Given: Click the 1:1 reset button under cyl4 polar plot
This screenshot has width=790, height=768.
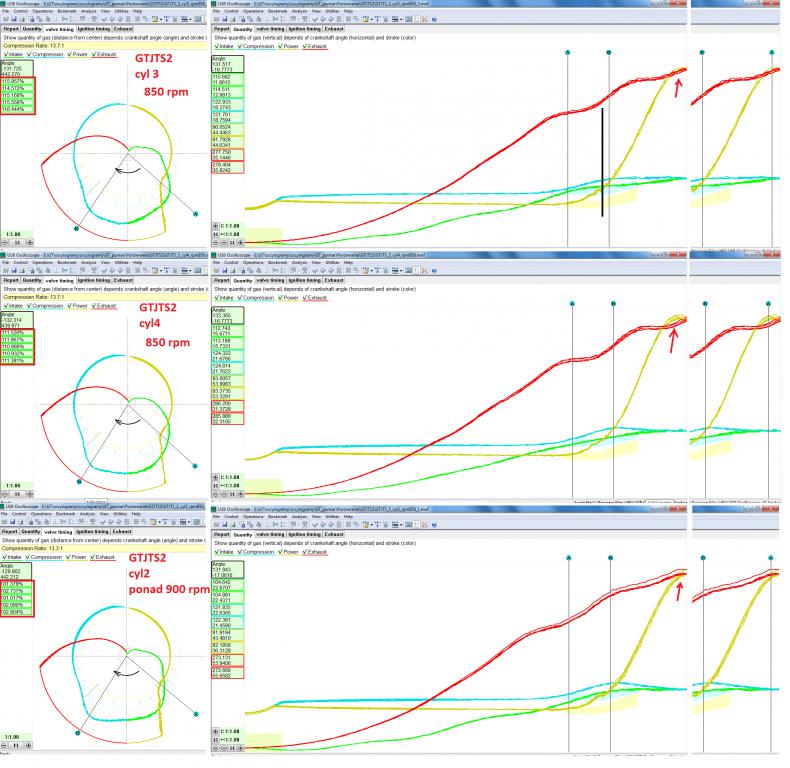Looking at the screenshot, I should (17, 494).
